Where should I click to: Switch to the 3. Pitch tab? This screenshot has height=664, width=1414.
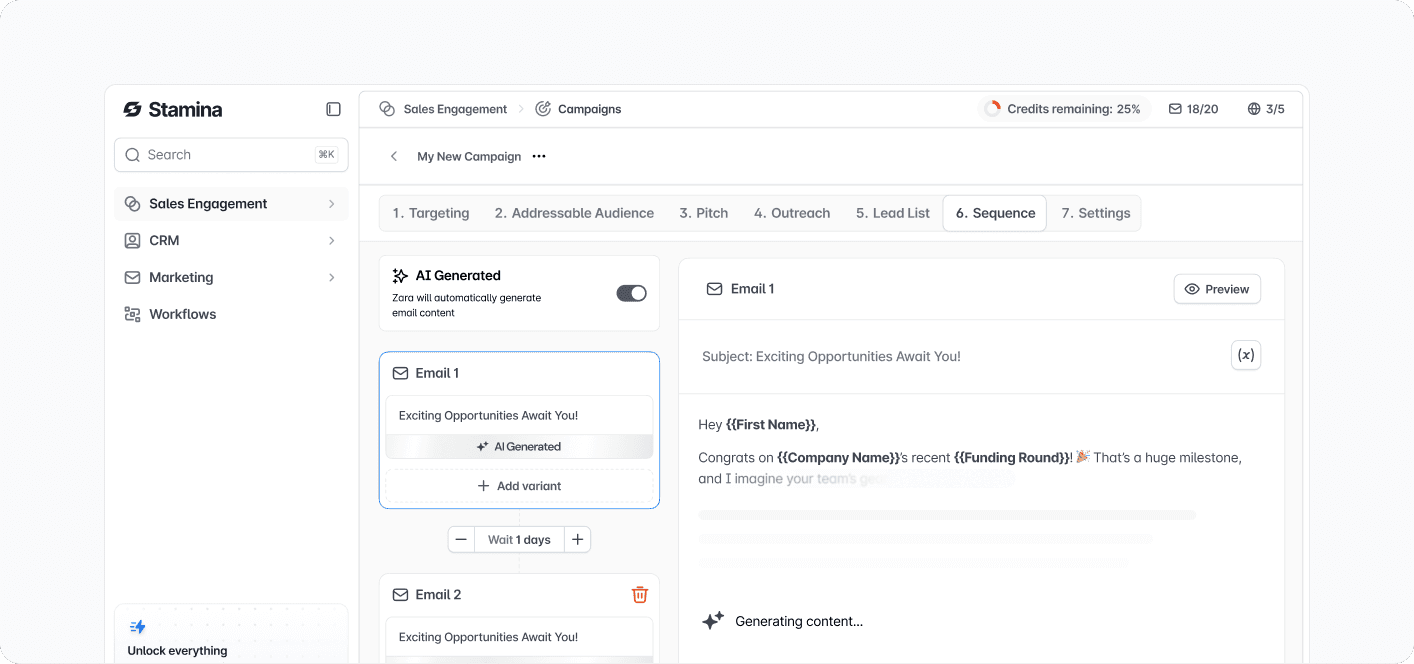[704, 214]
